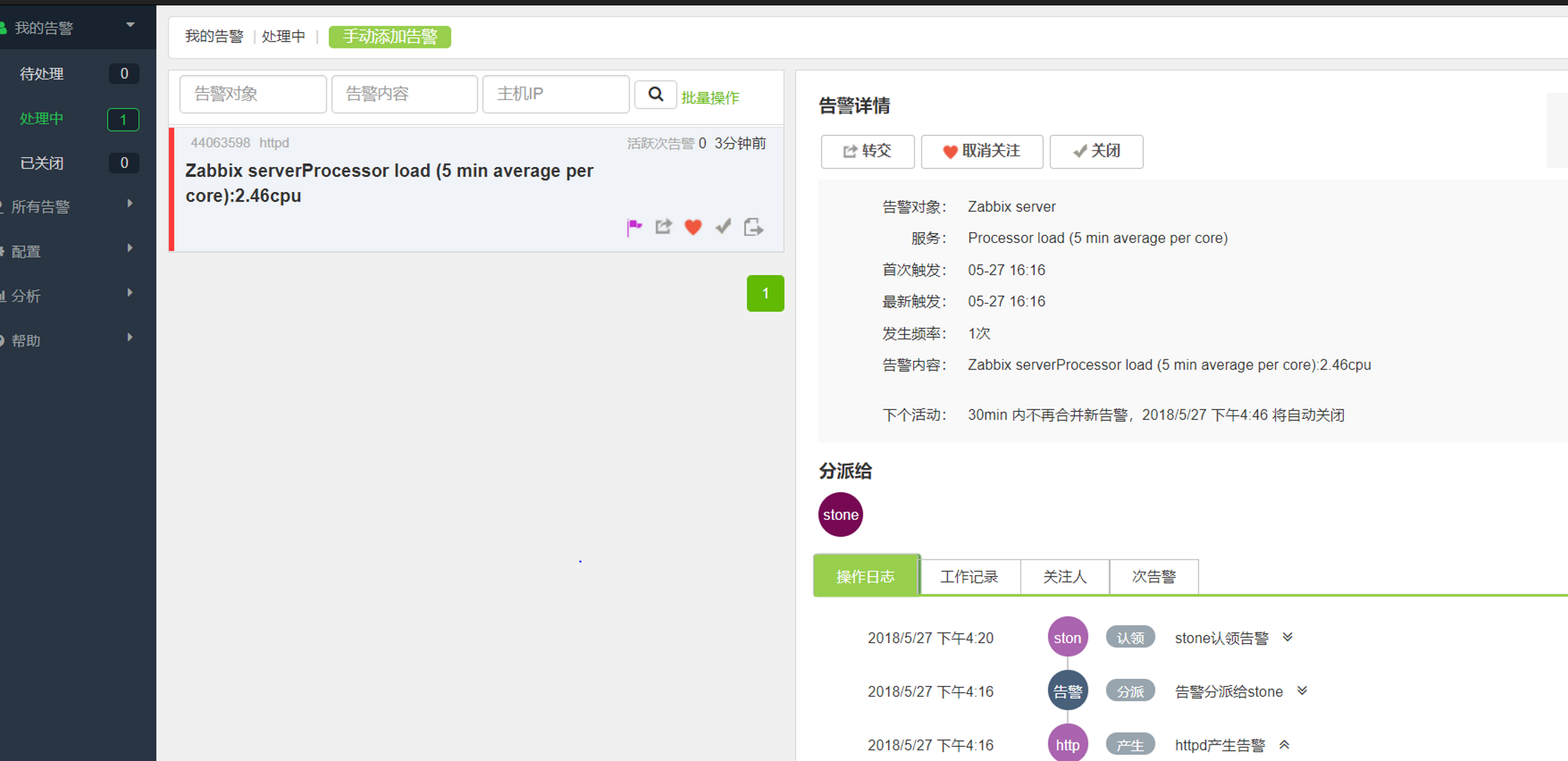Expand the 配置 sidebar menu
Viewport: 1568px width, 761px height.
129,249
